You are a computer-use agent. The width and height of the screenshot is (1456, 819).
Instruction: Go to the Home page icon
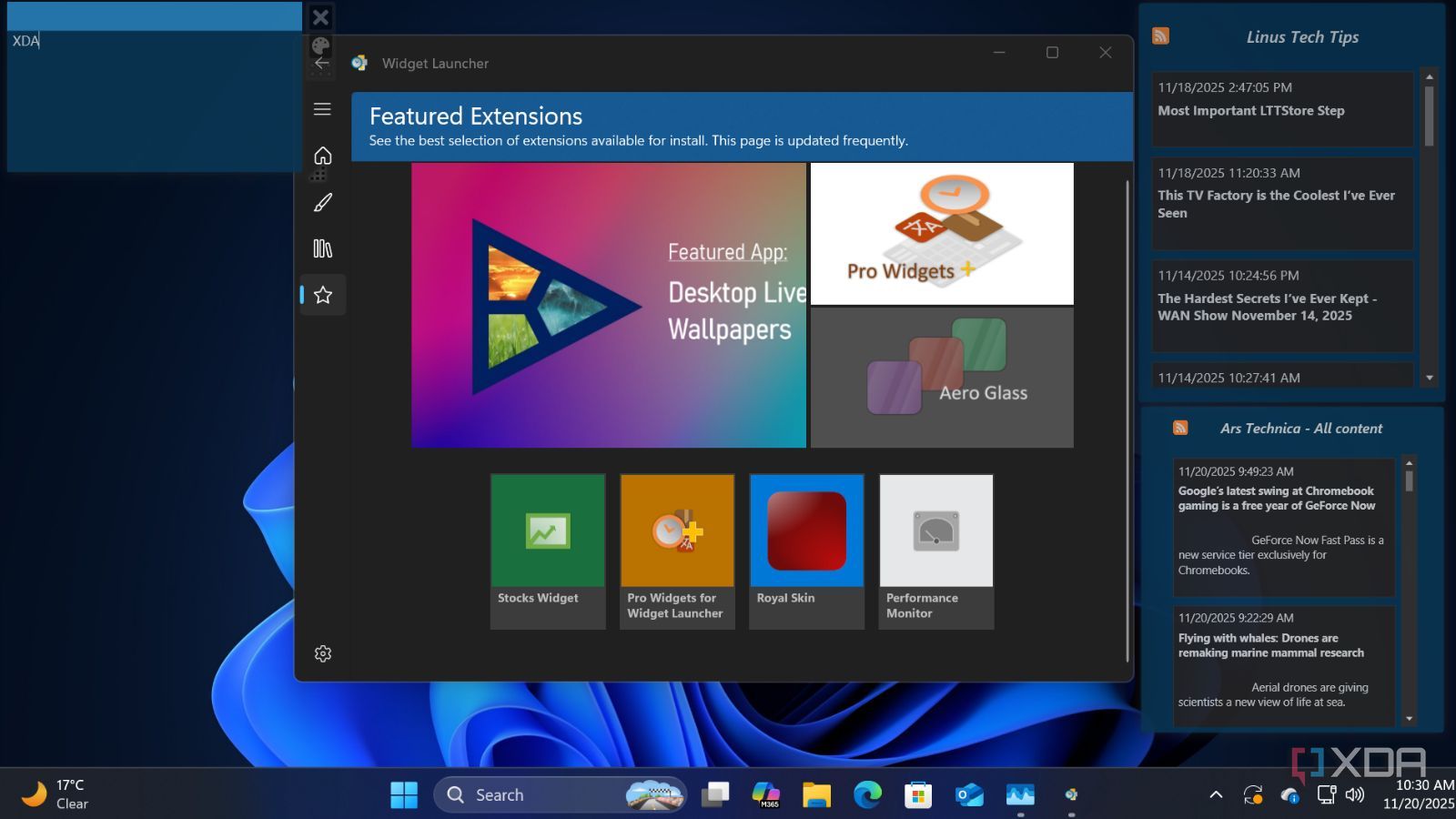coord(322,156)
